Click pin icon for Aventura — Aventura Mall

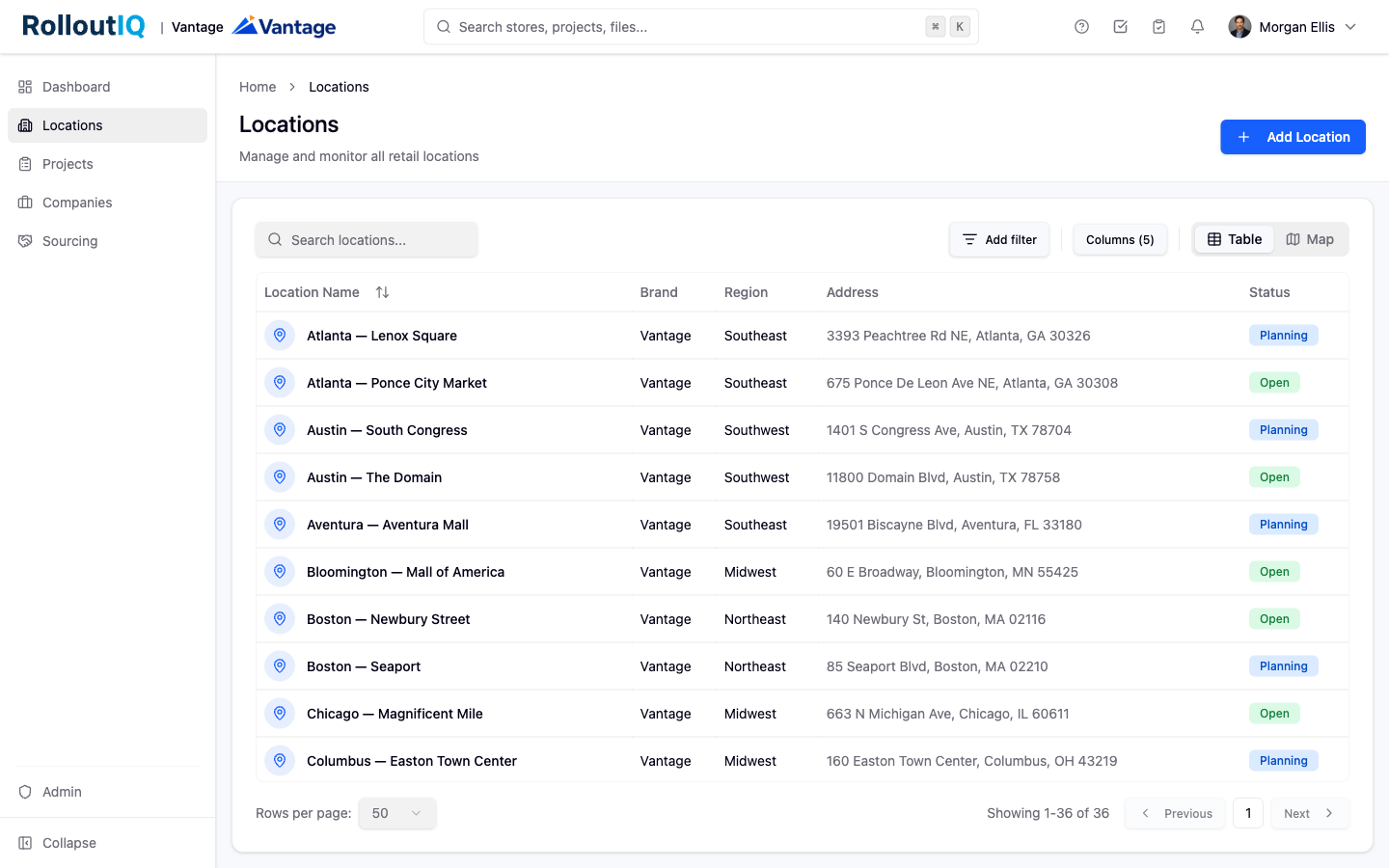coord(280,525)
